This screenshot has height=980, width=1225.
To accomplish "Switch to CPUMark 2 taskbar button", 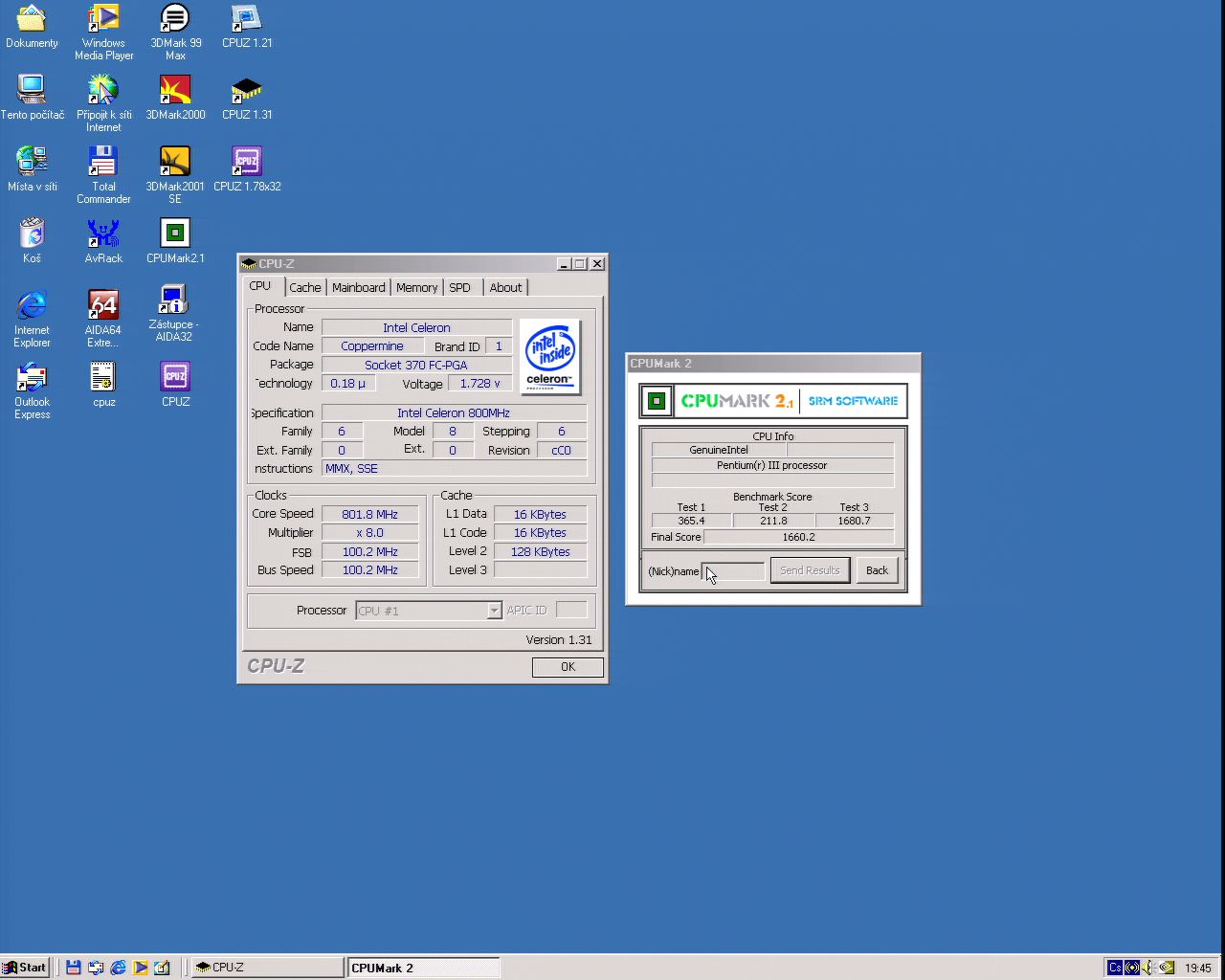I will (423, 968).
